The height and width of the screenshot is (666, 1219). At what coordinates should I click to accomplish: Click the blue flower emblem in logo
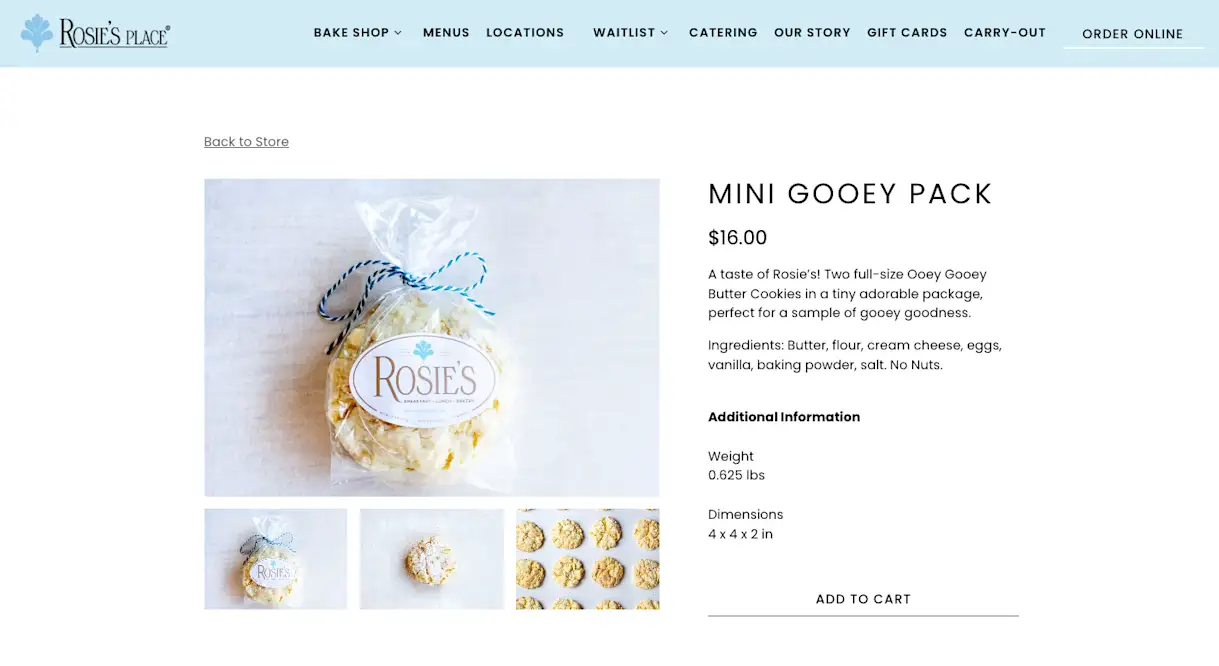(38, 33)
